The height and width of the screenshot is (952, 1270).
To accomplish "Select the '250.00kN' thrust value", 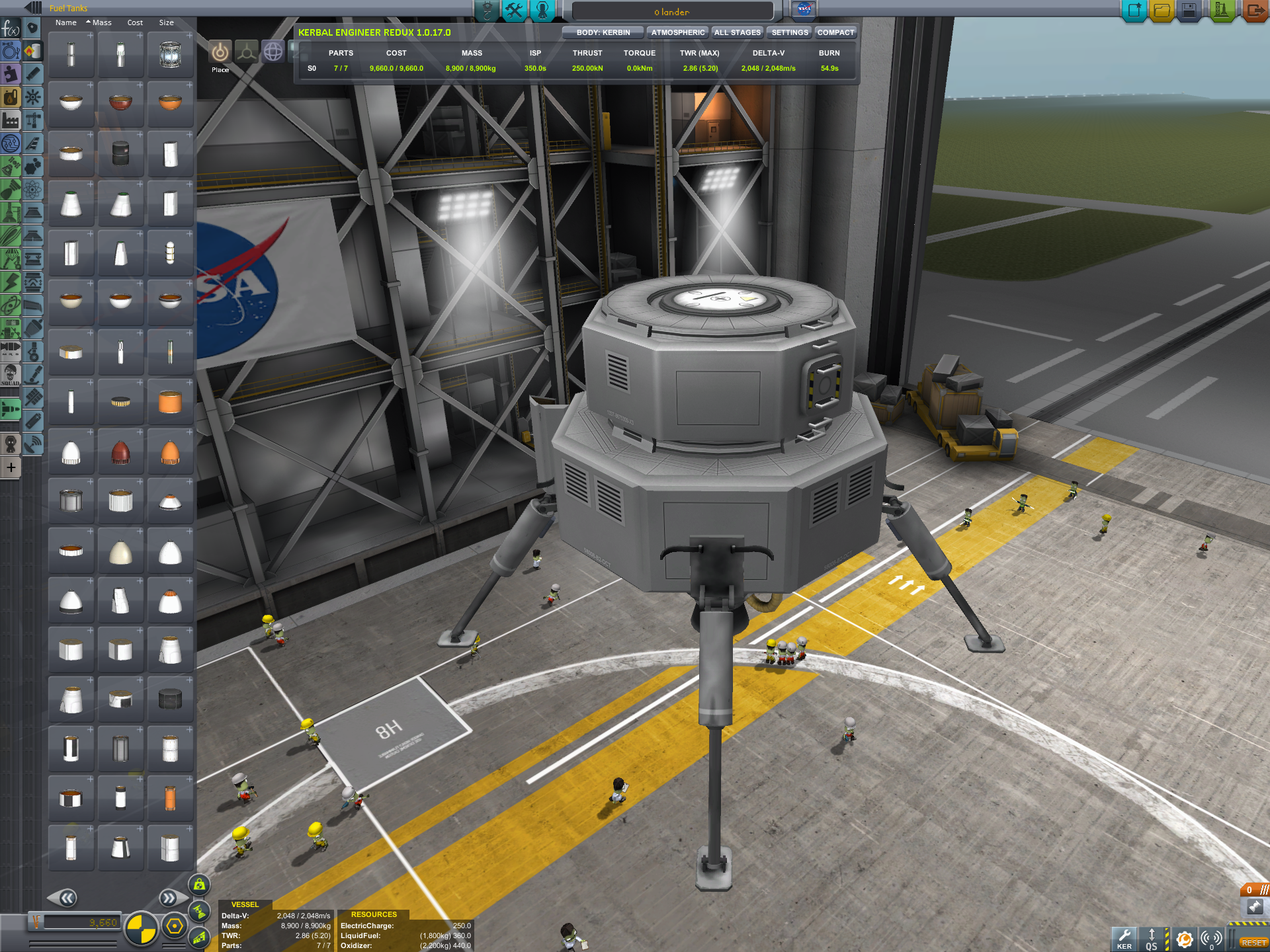I will pos(587,69).
